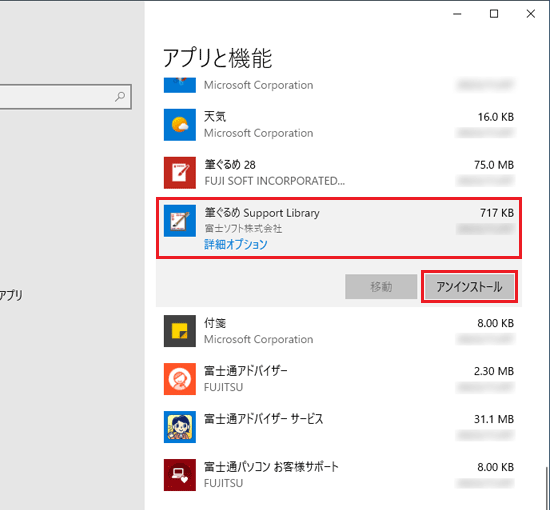Viewport: 550px width, 510px height.
Task: Click the 筆ぐるめ Support Library icon
Action: [x=180, y=221]
